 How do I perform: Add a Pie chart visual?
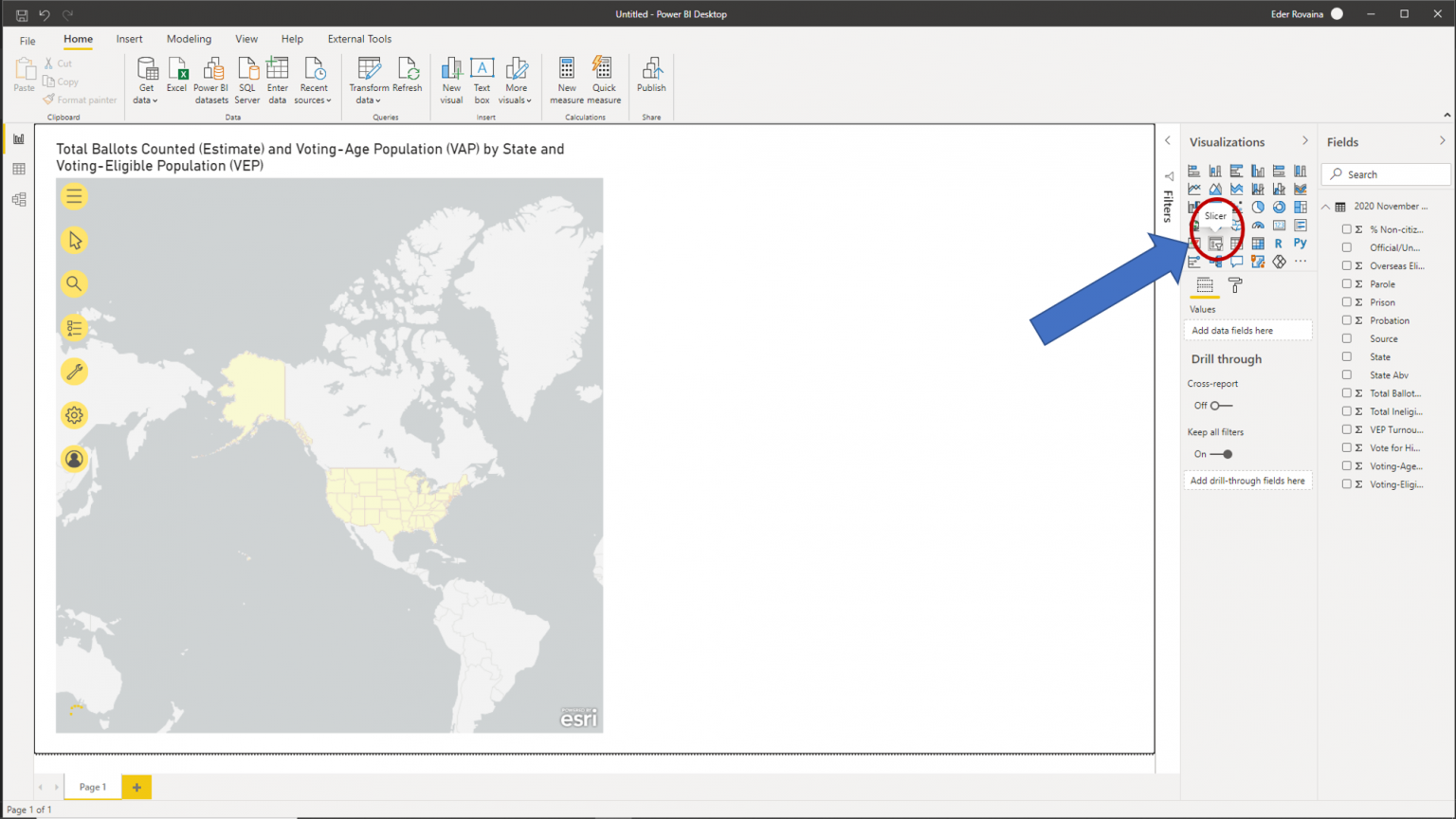[1259, 208]
